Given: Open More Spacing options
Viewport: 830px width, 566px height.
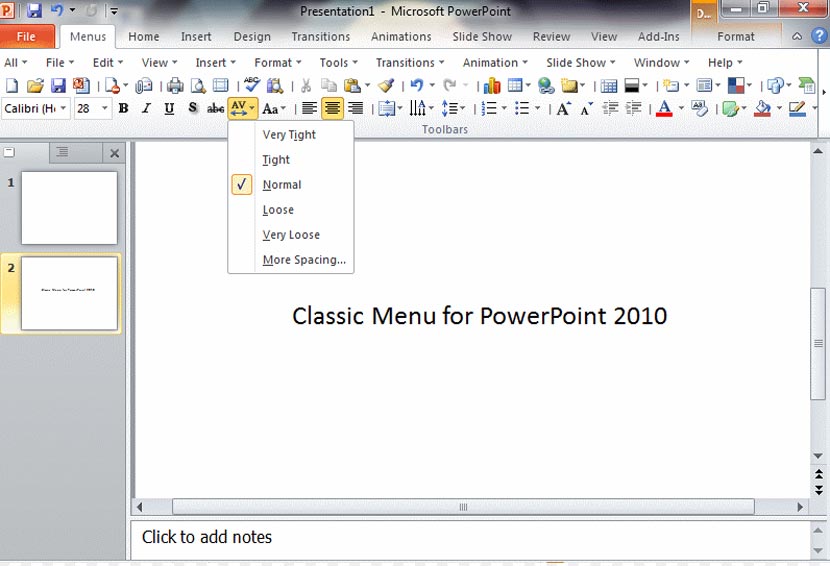Looking at the screenshot, I should (x=291, y=259).
